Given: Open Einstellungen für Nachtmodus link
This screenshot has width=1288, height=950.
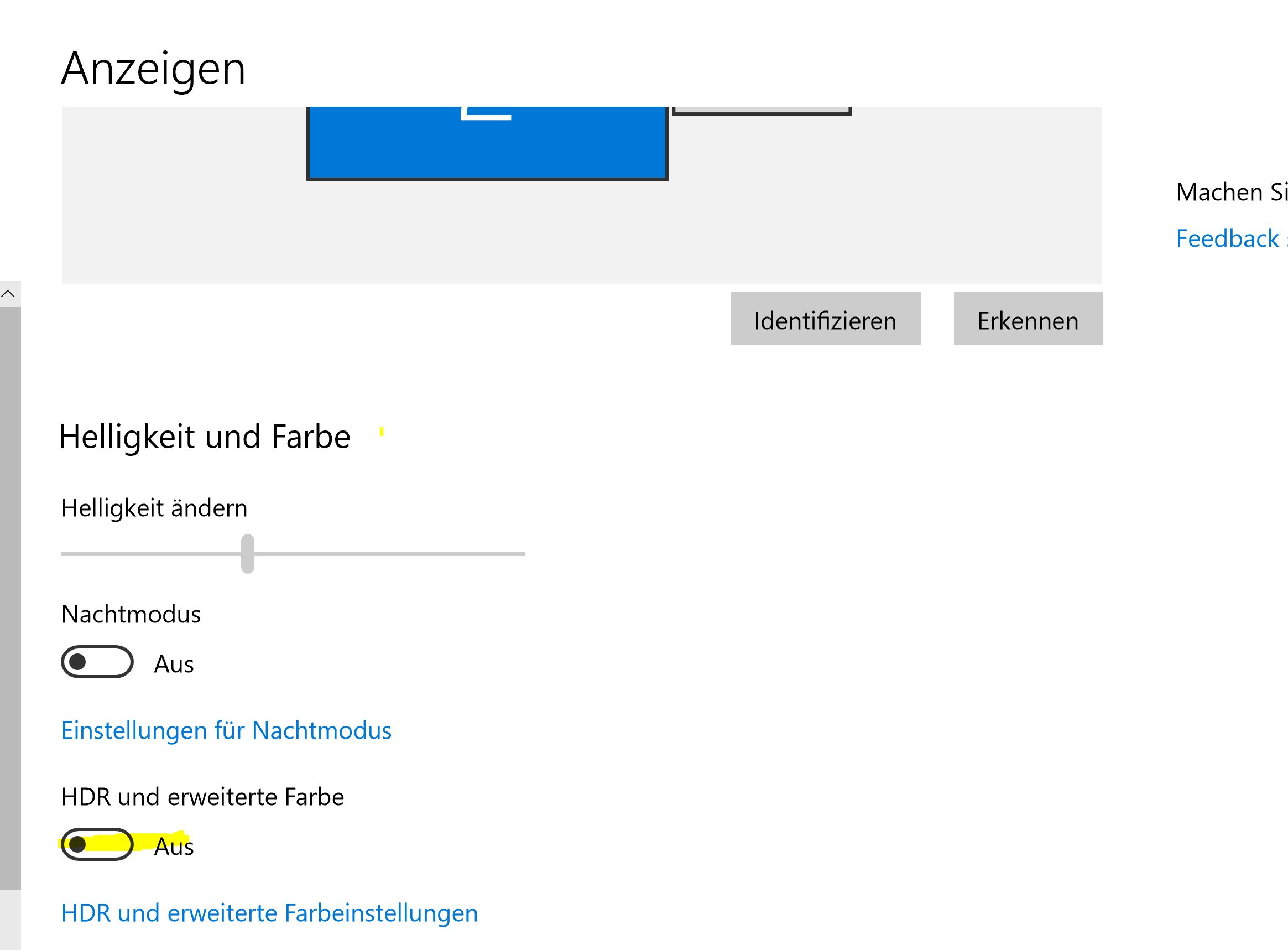Looking at the screenshot, I should coord(226,730).
